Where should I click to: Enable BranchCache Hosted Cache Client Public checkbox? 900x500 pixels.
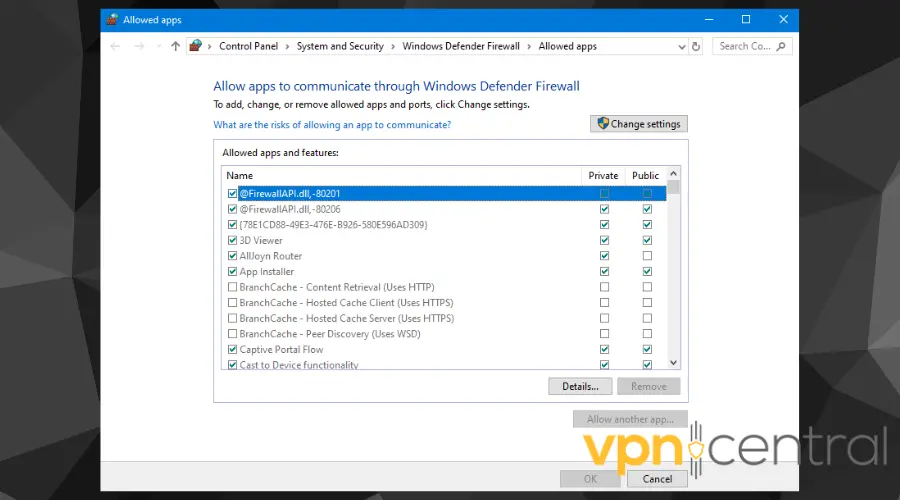point(647,303)
